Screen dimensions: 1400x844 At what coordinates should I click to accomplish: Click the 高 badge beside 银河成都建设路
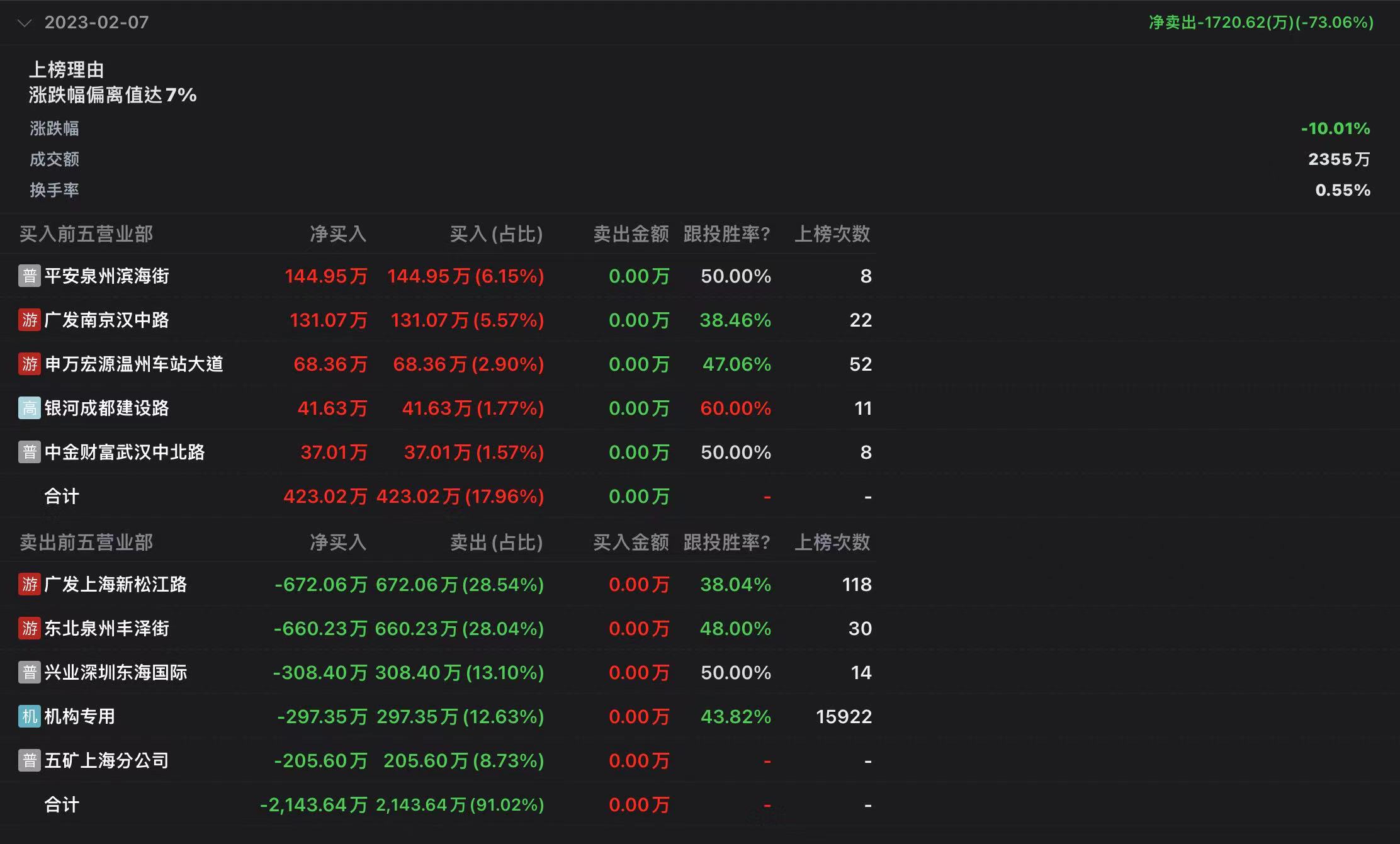30,408
